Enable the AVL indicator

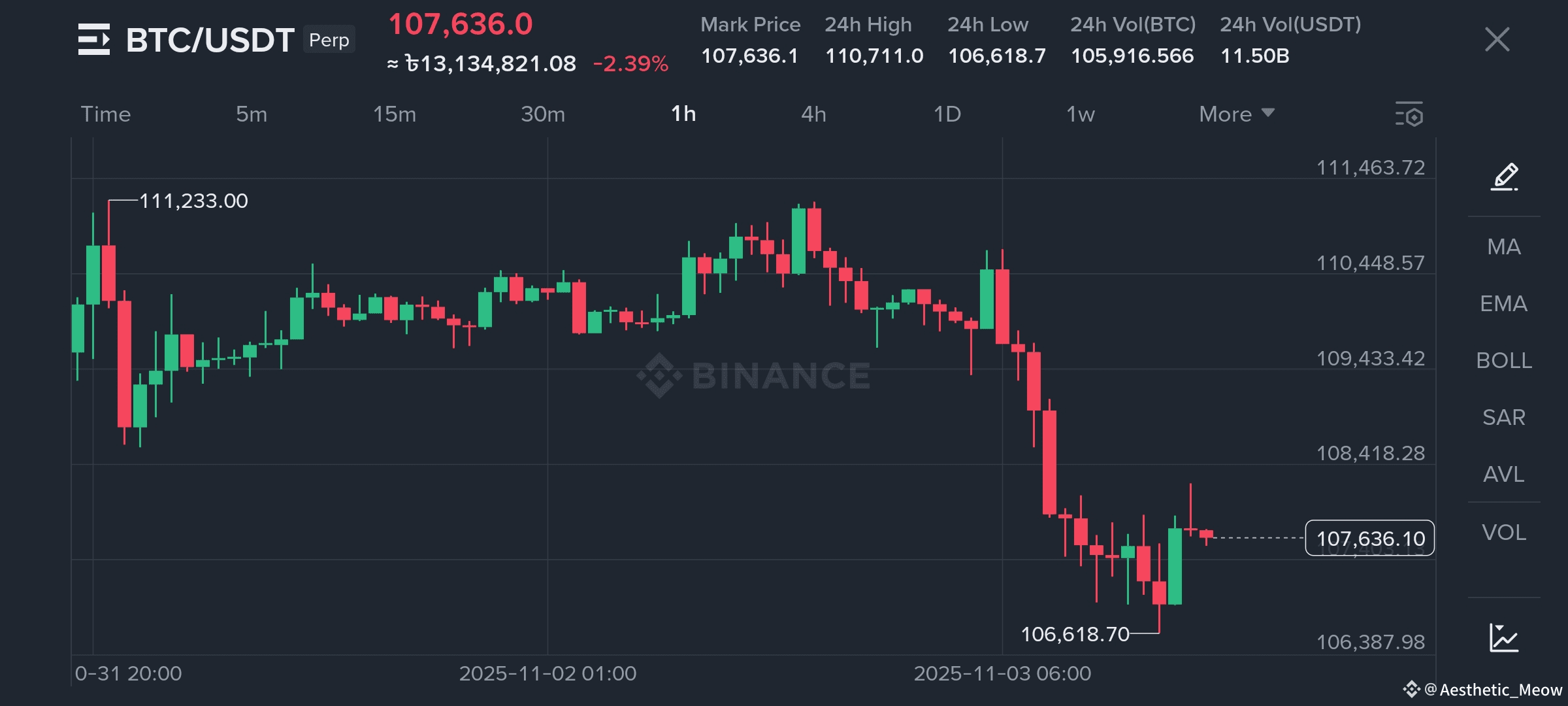click(x=1503, y=474)
